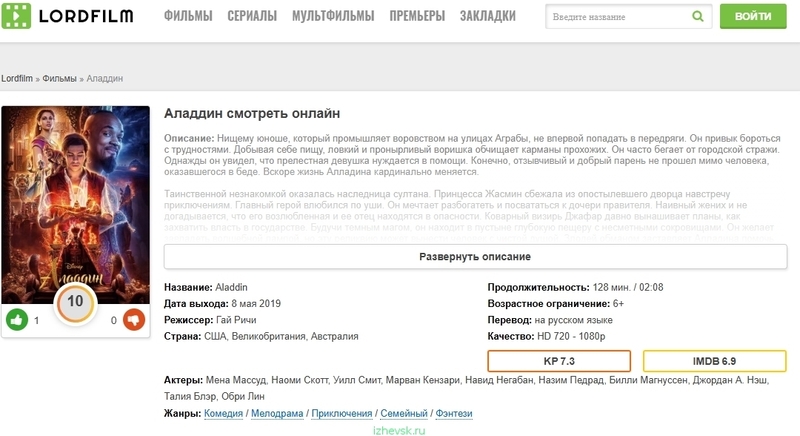
Task: Click the director name 'Гай Ричи'
Action: pos(236,320)
